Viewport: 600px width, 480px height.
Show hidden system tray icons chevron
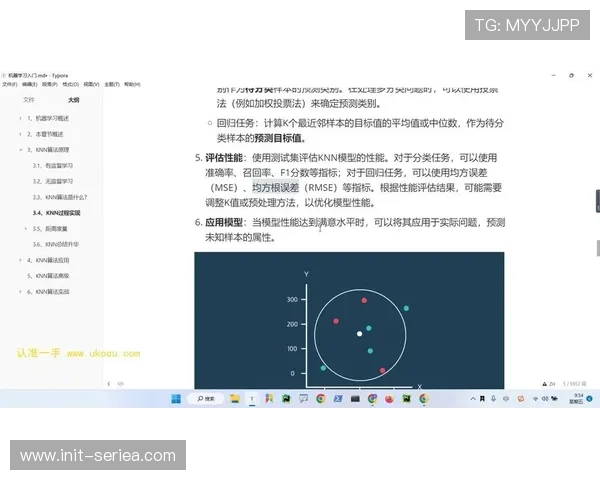coord(473,399)
